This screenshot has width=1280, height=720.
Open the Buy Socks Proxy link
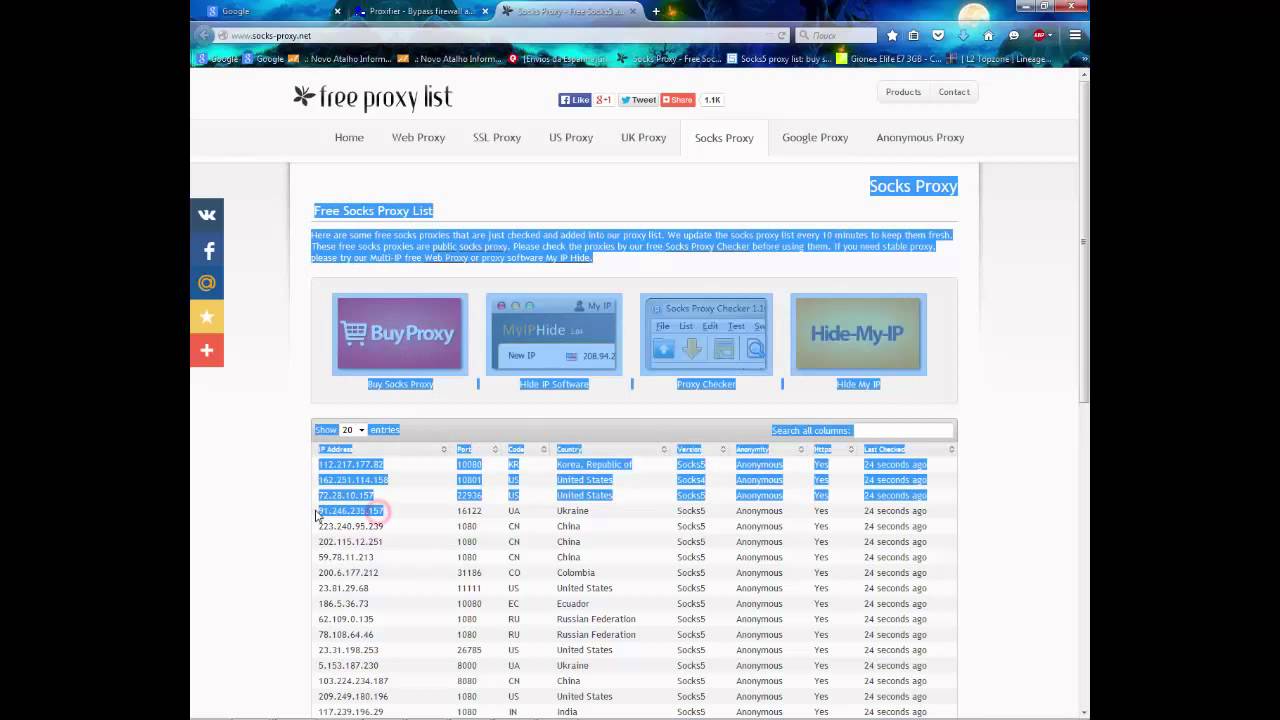point(400,384)
